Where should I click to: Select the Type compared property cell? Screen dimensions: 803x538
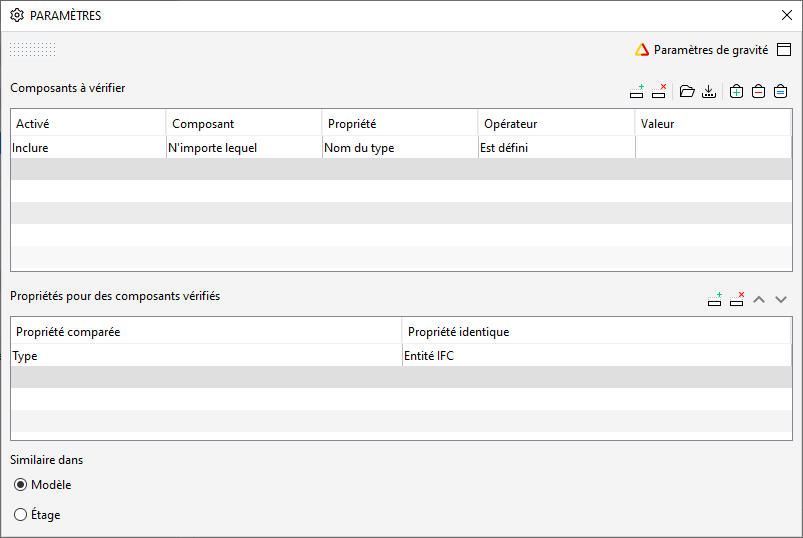[206, 355]
